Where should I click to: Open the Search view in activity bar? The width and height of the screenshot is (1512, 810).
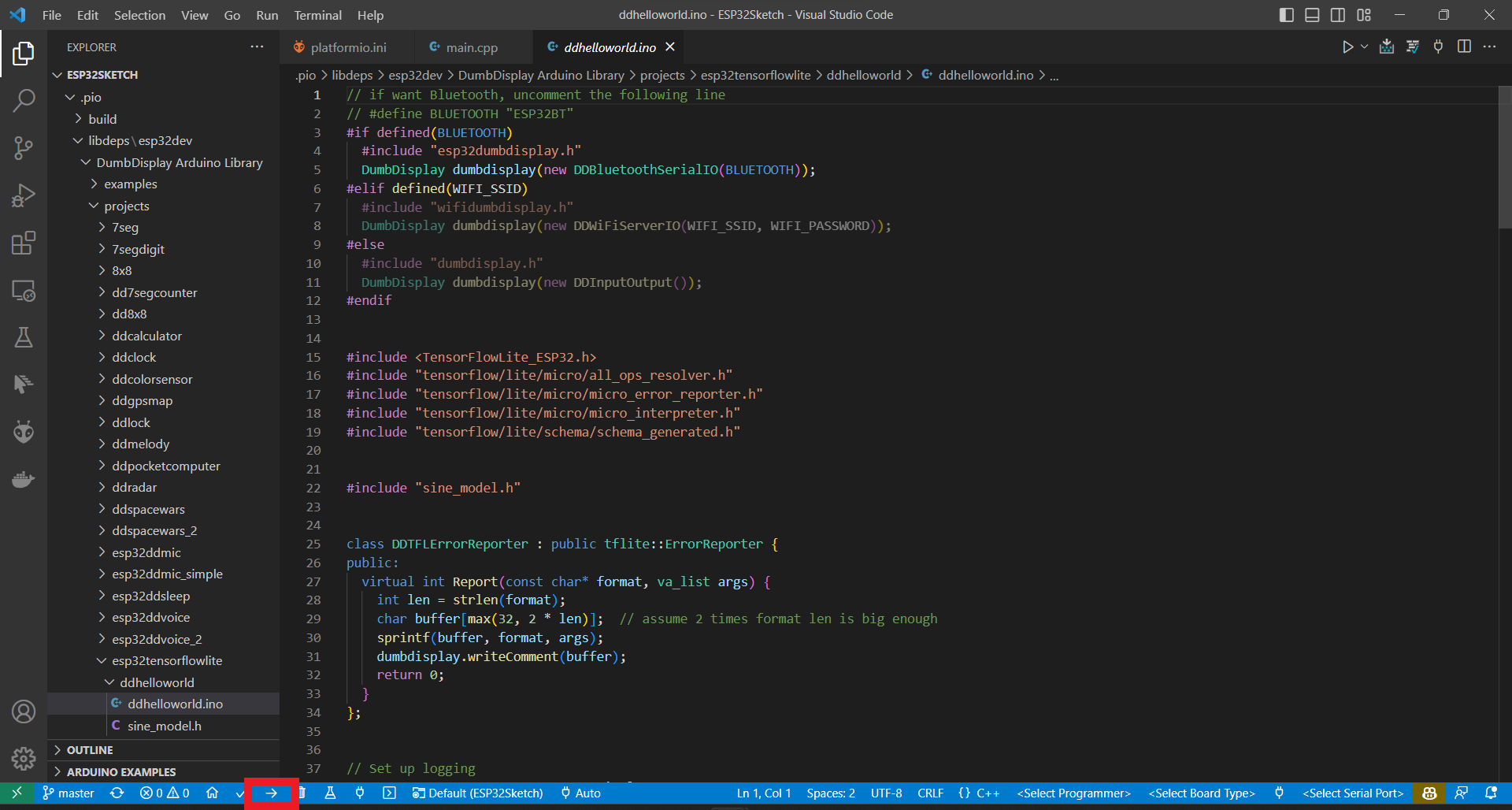[24, 101]
